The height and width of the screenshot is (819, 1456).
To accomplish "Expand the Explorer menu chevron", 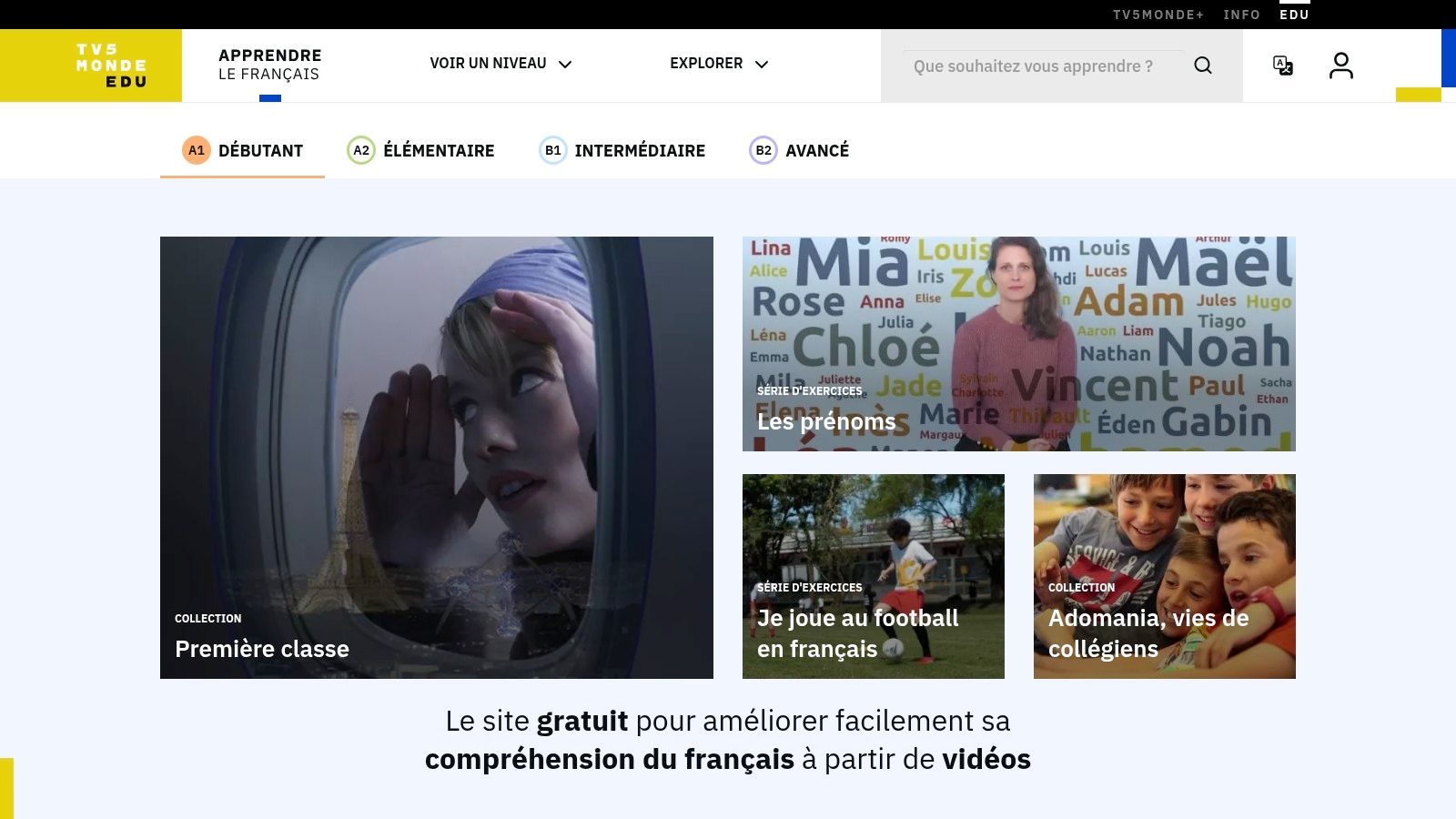I will click(763, 64).
